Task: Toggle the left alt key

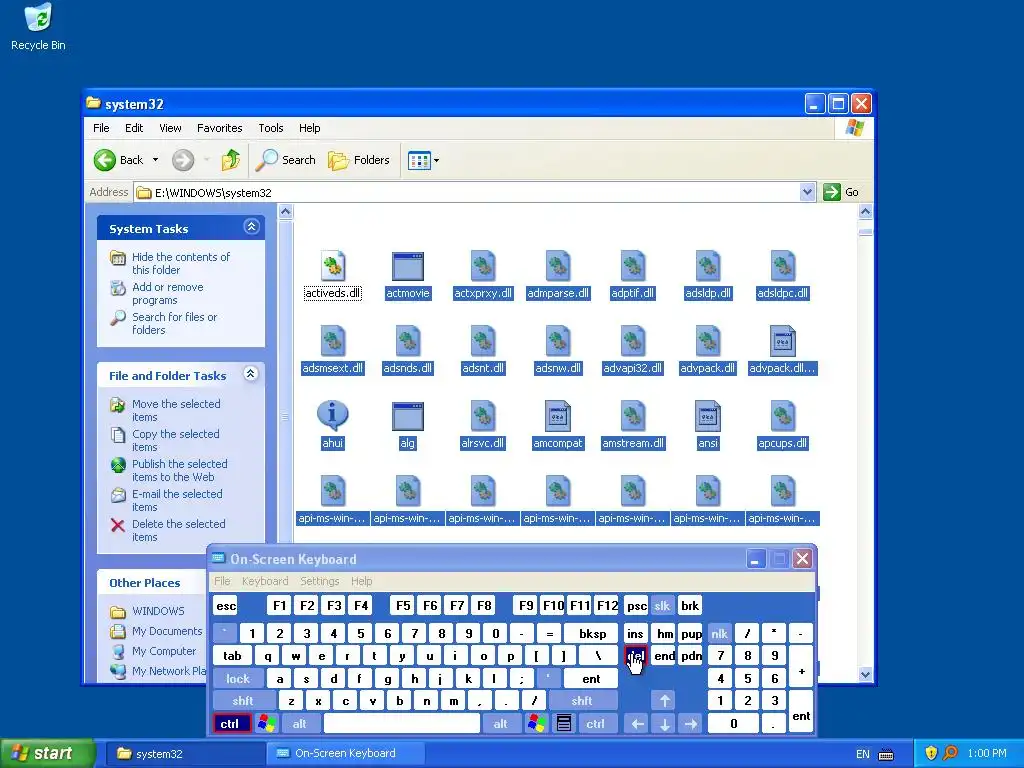Action: 300,724
